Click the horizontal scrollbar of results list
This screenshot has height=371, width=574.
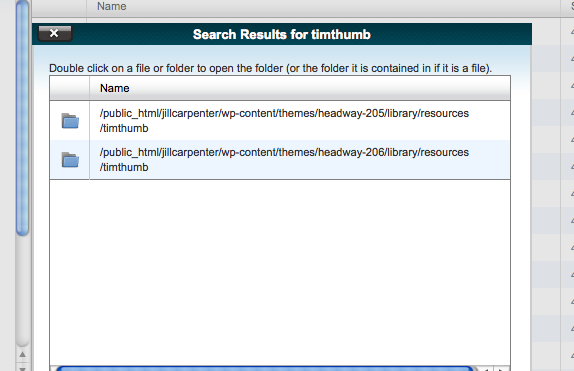coord(264,368)
